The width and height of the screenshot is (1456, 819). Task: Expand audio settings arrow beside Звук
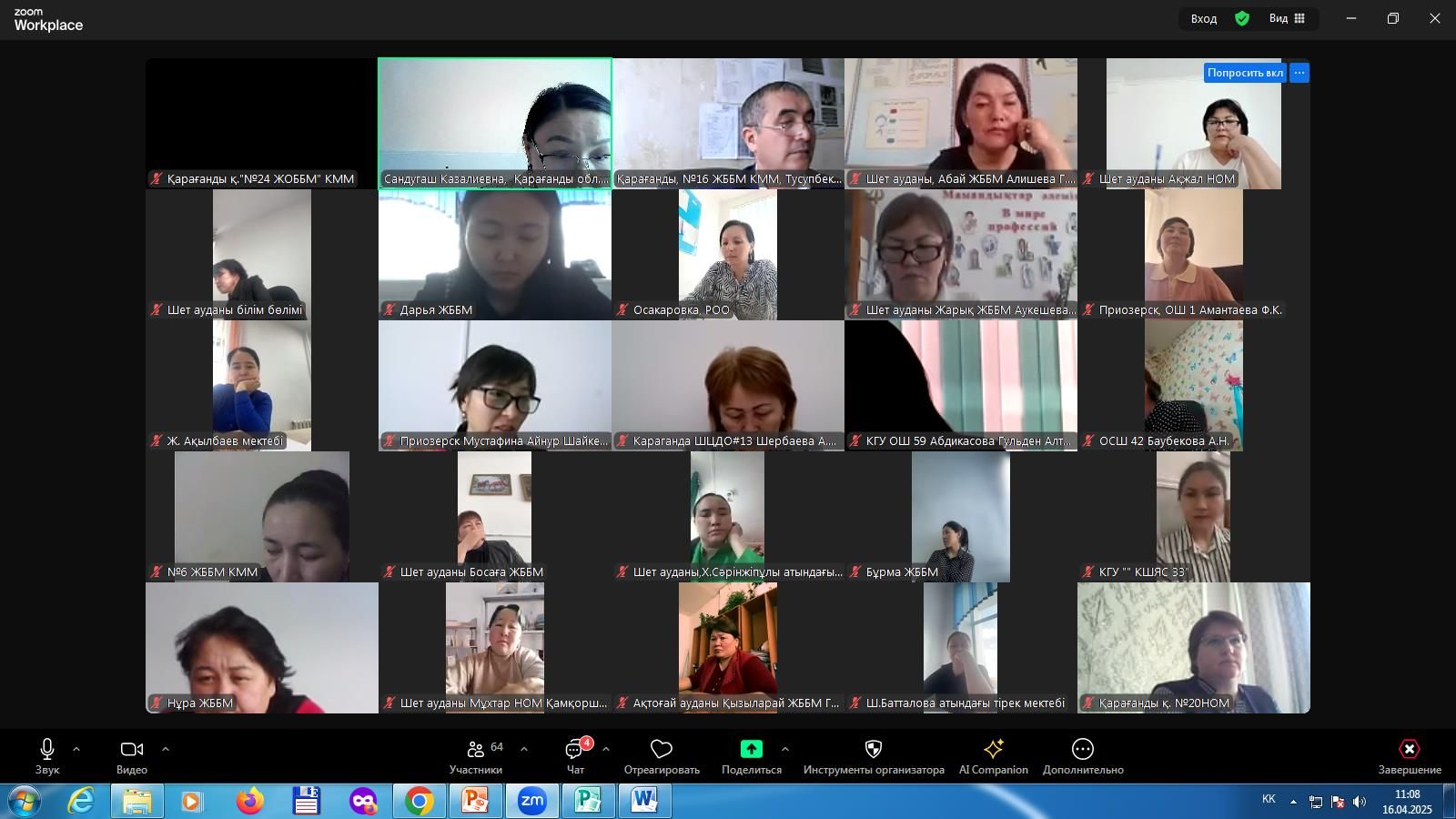[76, 749]
